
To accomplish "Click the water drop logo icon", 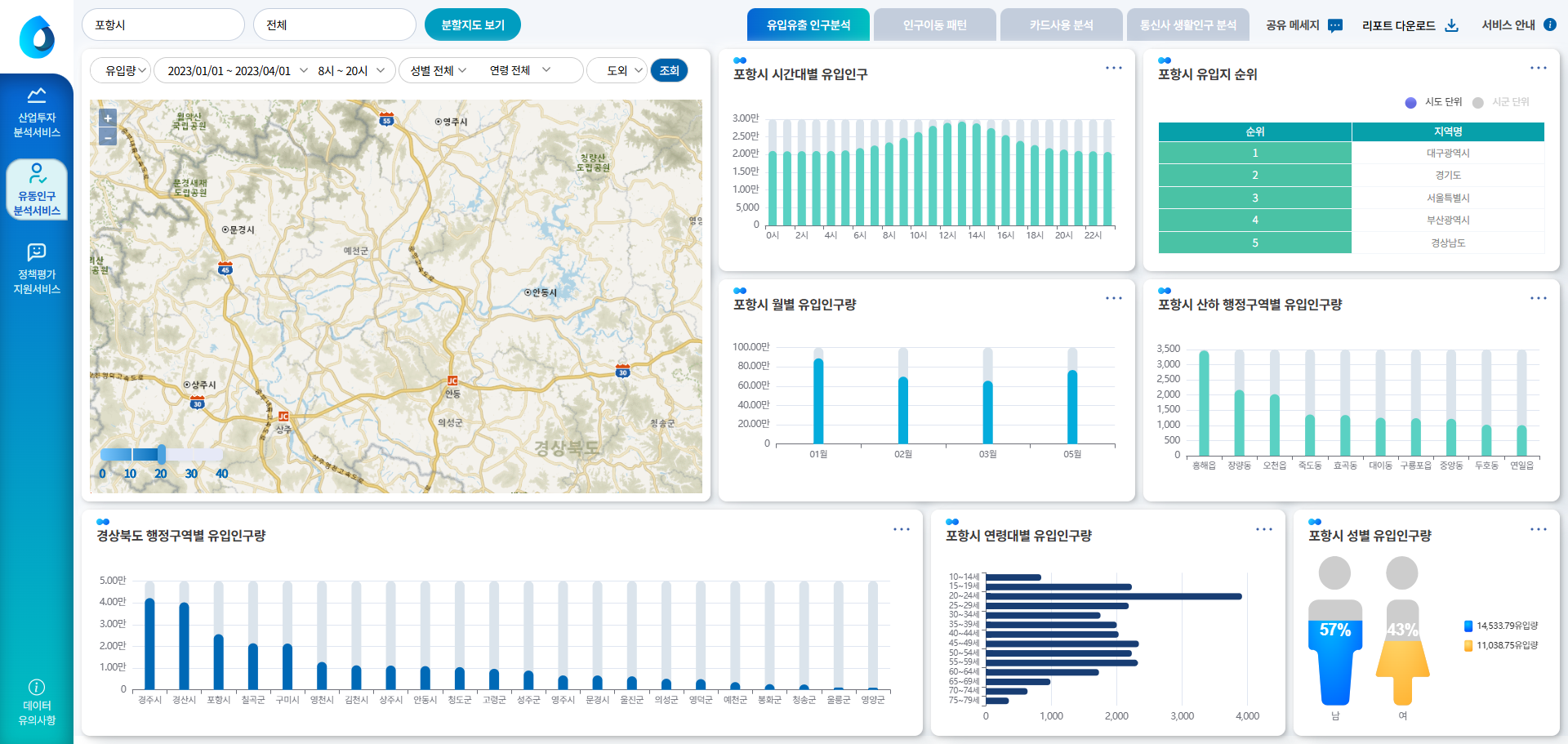I will (37, 37).
